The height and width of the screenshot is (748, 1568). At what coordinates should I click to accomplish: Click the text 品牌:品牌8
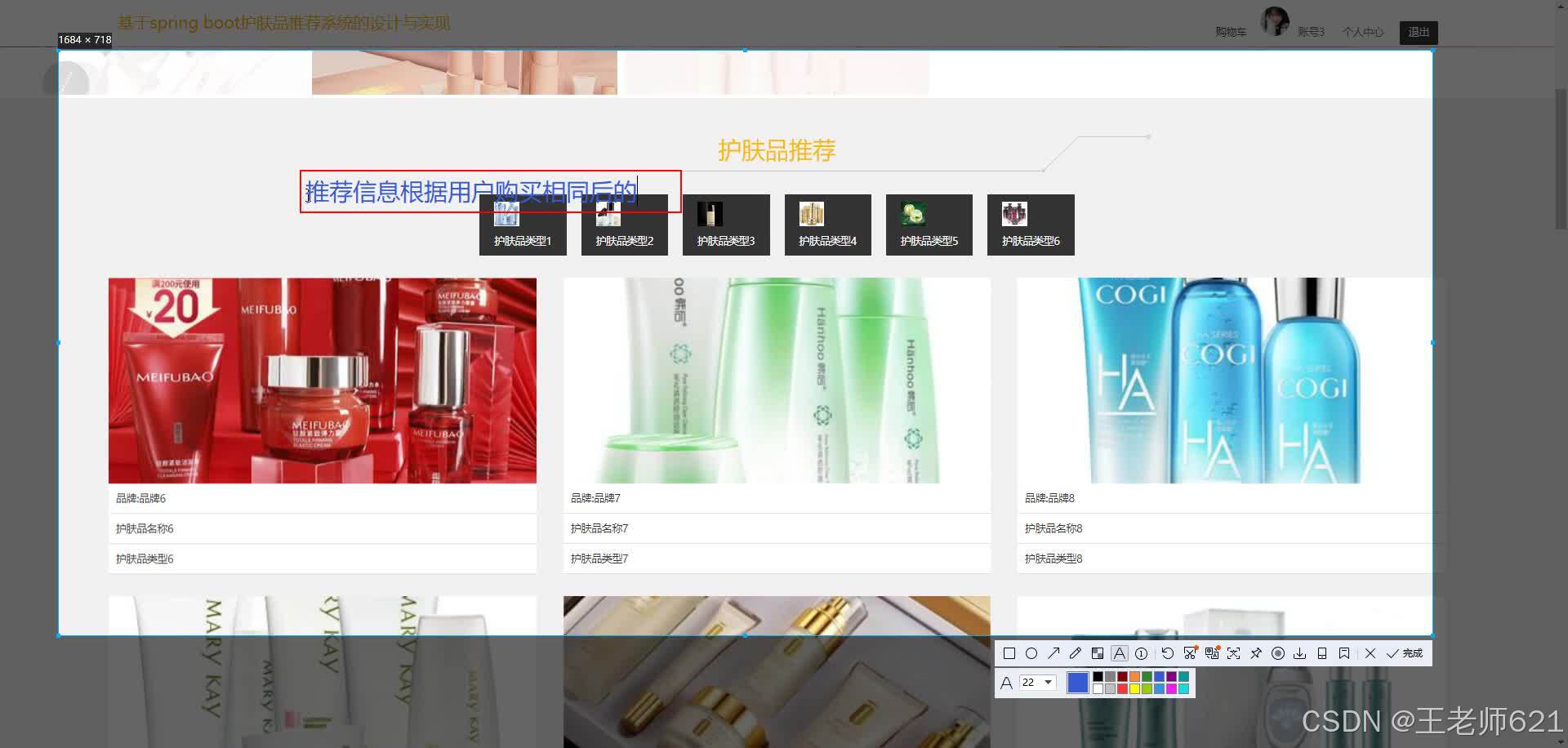tap(1049, 498)
